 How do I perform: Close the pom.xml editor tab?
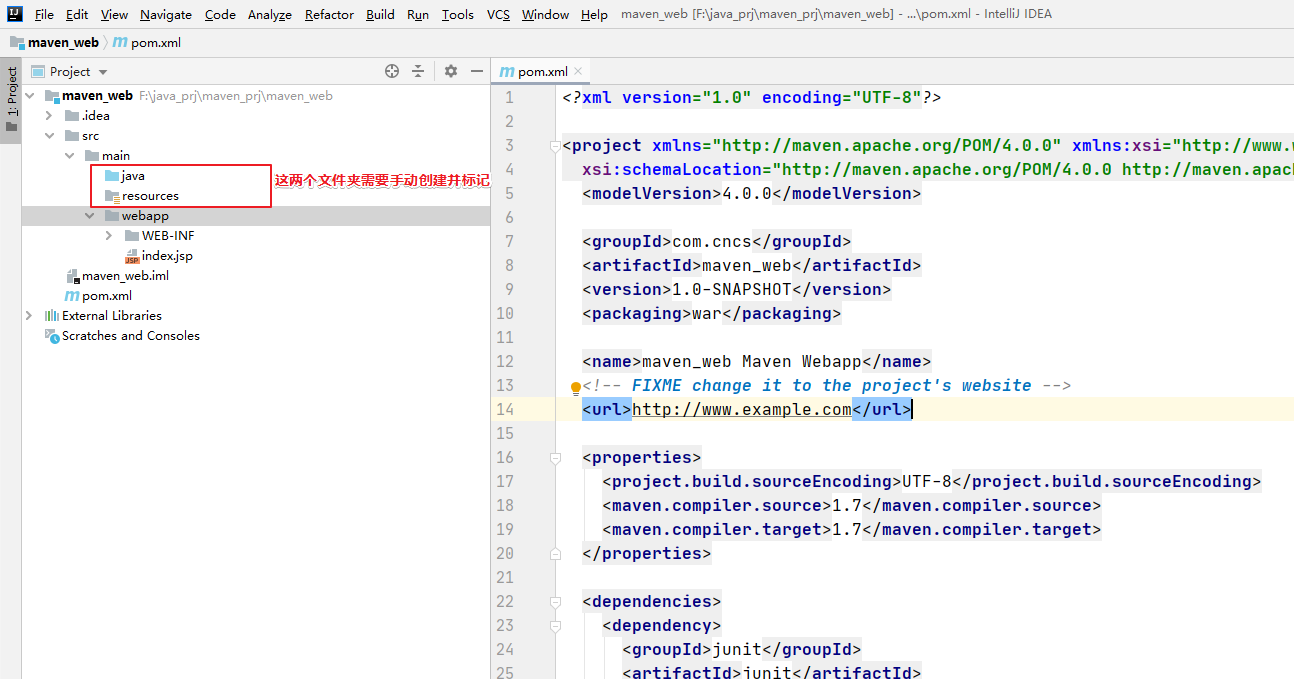pos(578,71)
